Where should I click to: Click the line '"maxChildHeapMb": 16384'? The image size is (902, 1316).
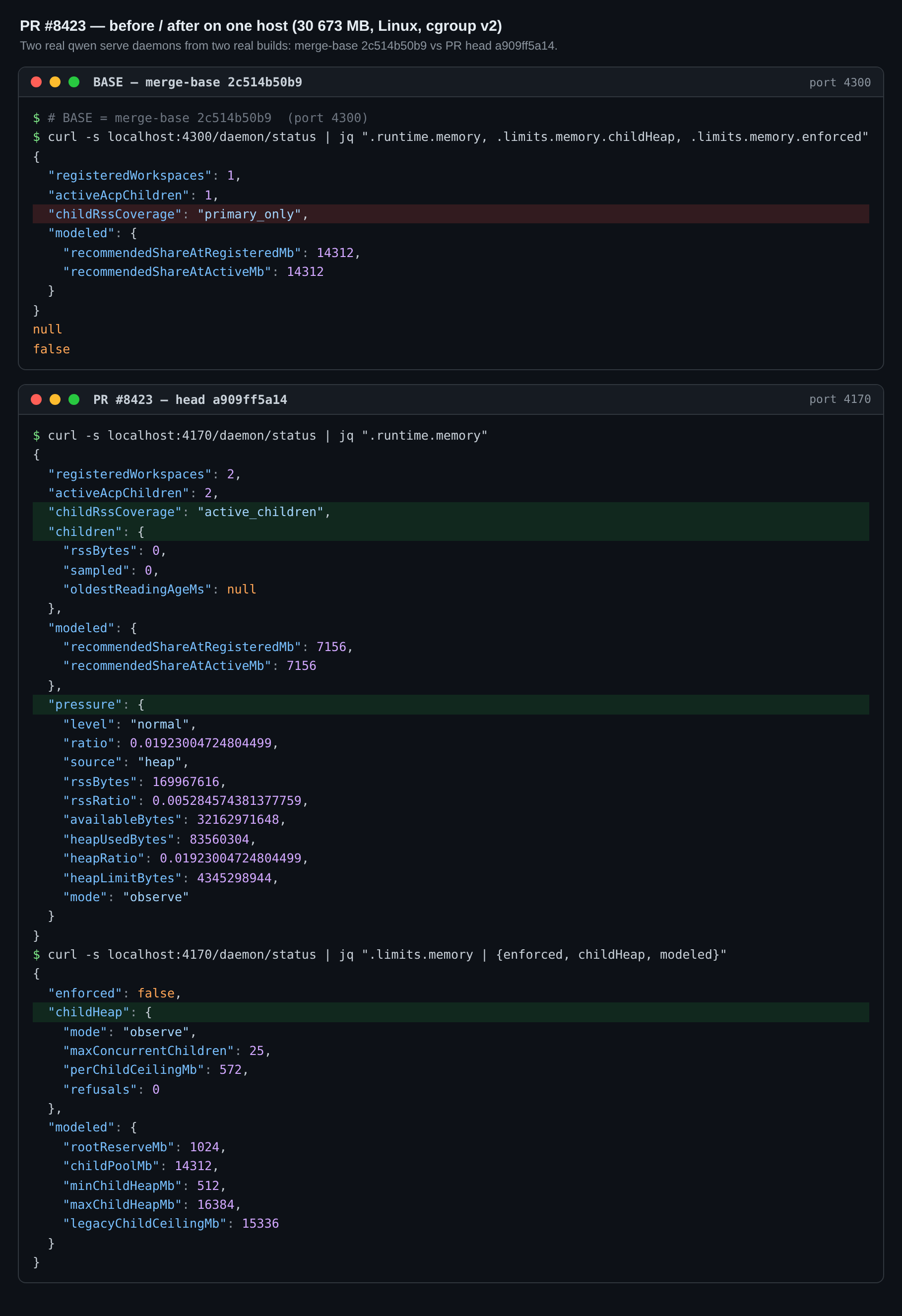(x=152, y=1204)
